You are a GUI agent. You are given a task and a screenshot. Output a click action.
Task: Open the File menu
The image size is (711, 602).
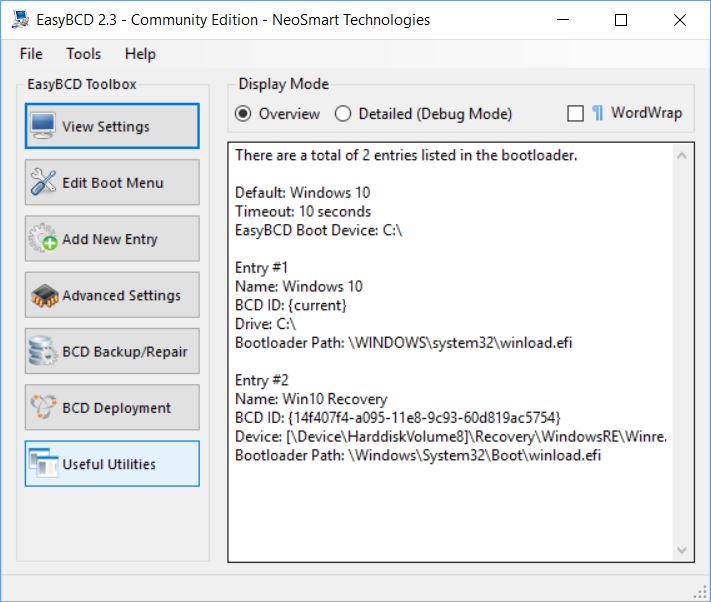31,54
